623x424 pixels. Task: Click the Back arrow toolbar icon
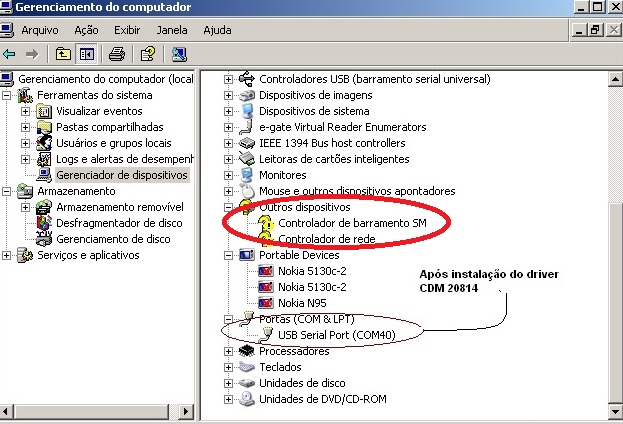click(10, 54)
